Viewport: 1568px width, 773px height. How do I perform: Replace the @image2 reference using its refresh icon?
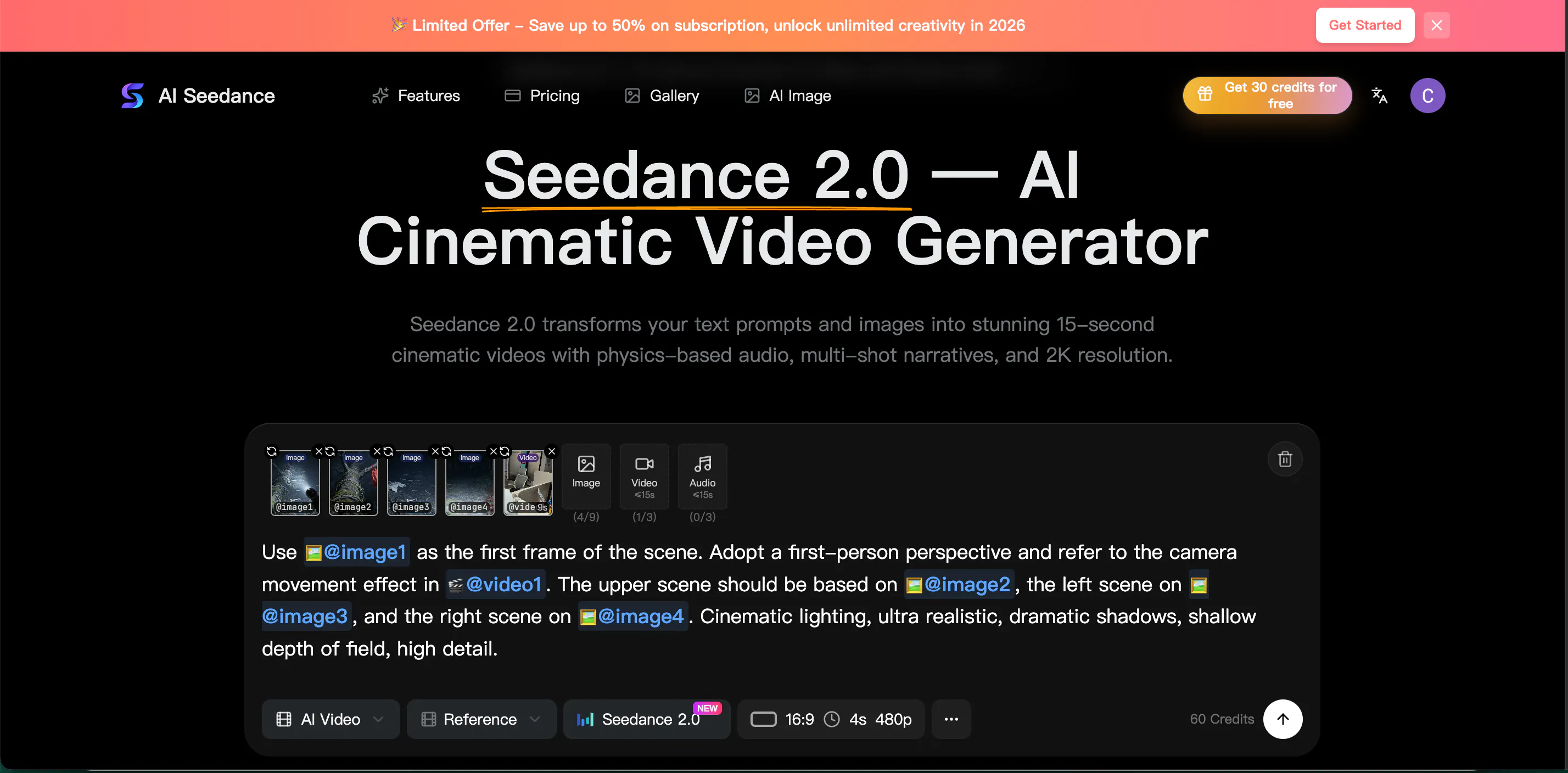(330, 451)
